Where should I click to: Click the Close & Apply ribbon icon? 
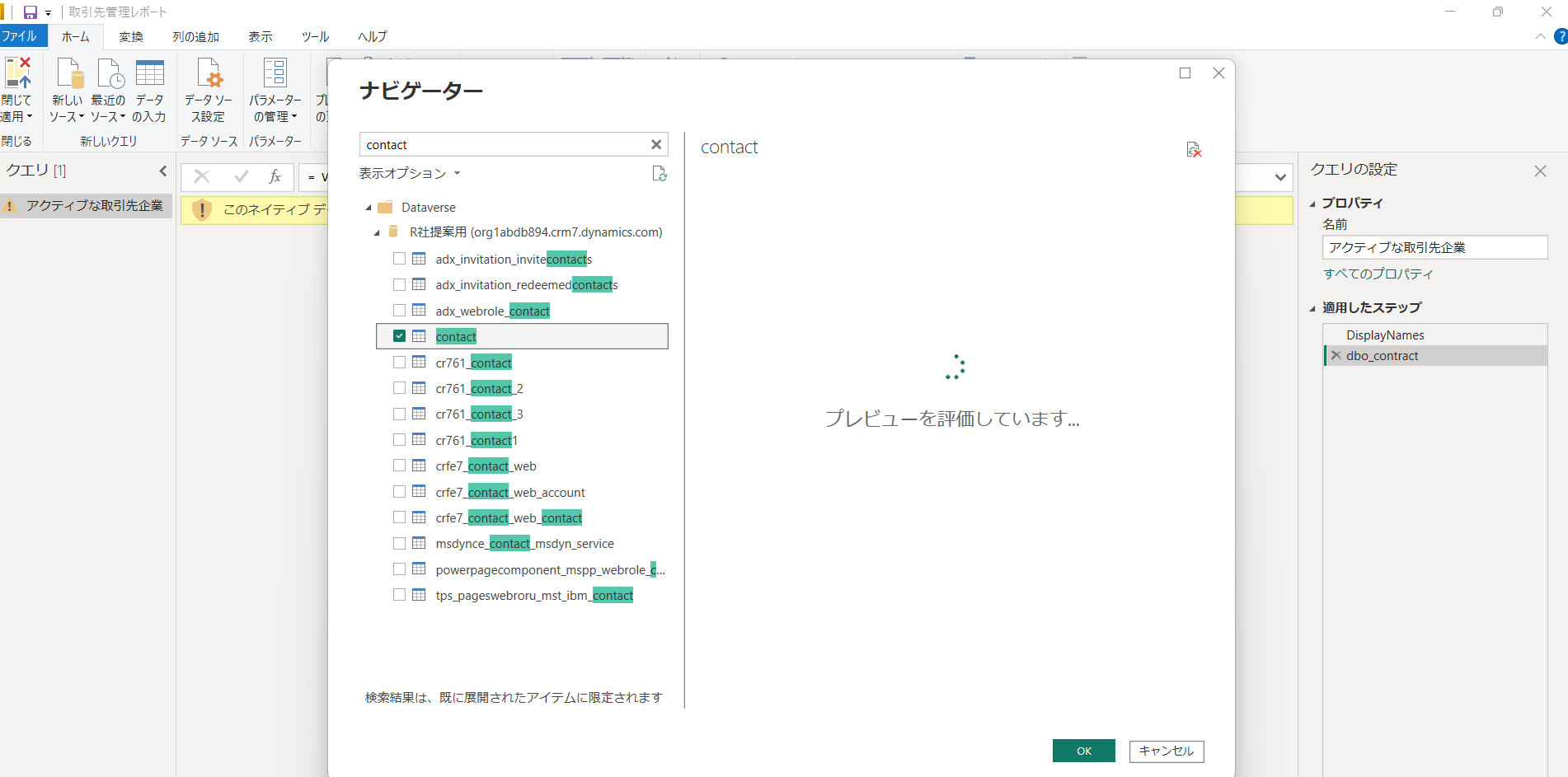(x=17, y=73)
